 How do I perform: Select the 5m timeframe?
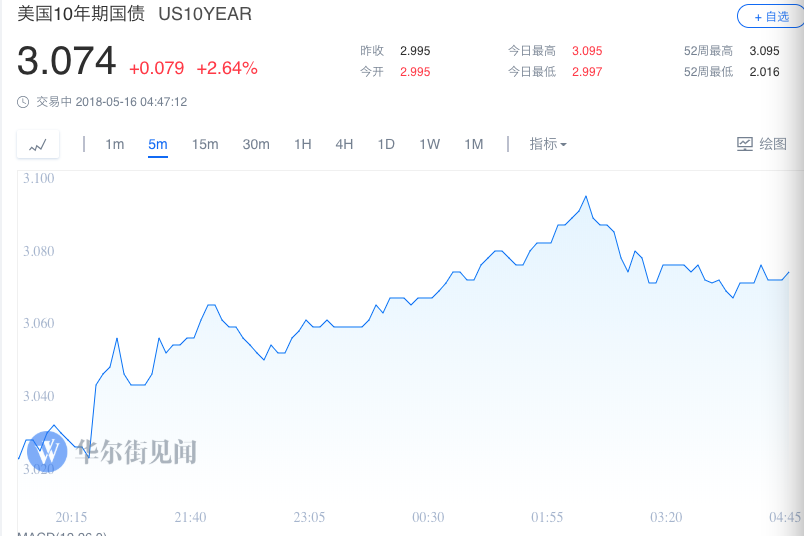(157, 144)
